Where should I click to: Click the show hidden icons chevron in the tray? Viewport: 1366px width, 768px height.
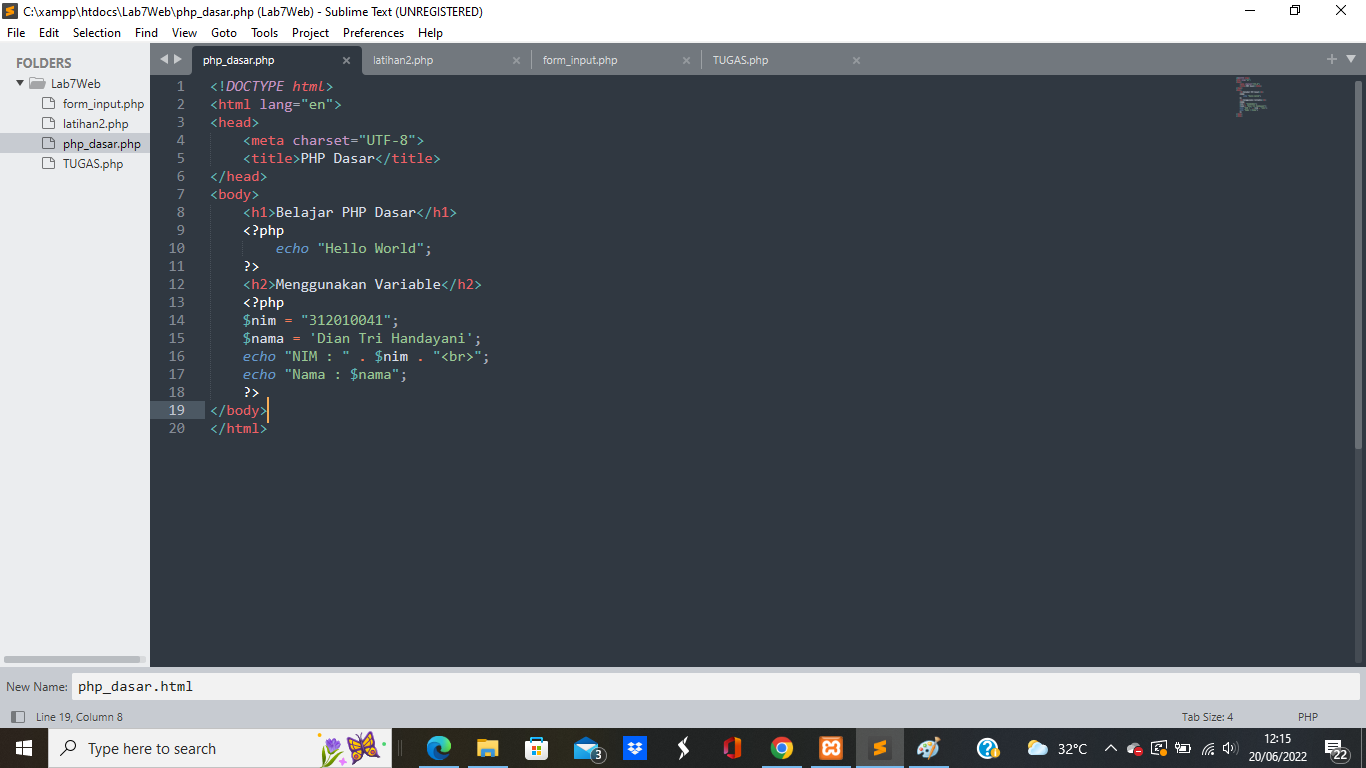(1110, 748)
